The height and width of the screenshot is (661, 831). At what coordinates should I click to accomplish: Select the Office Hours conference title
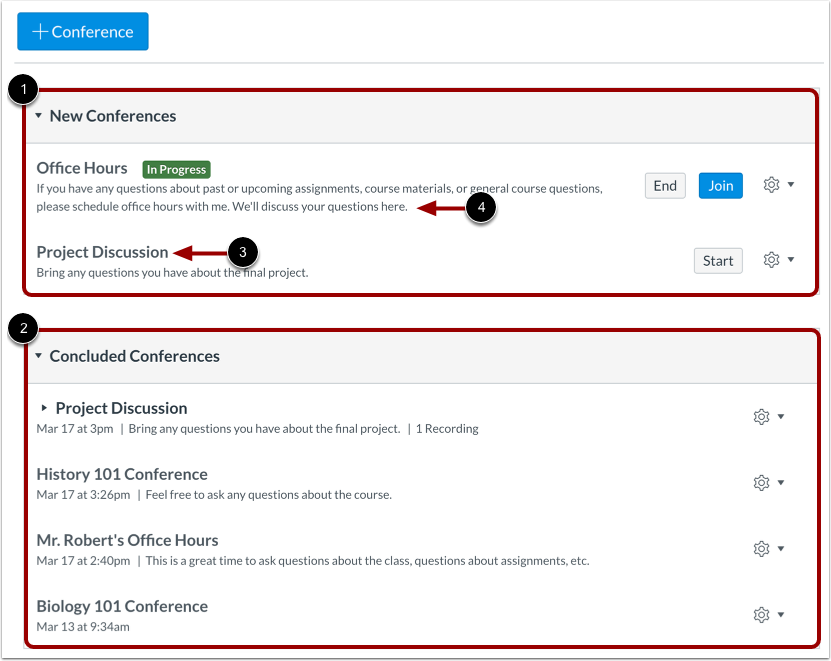(82, 168)
